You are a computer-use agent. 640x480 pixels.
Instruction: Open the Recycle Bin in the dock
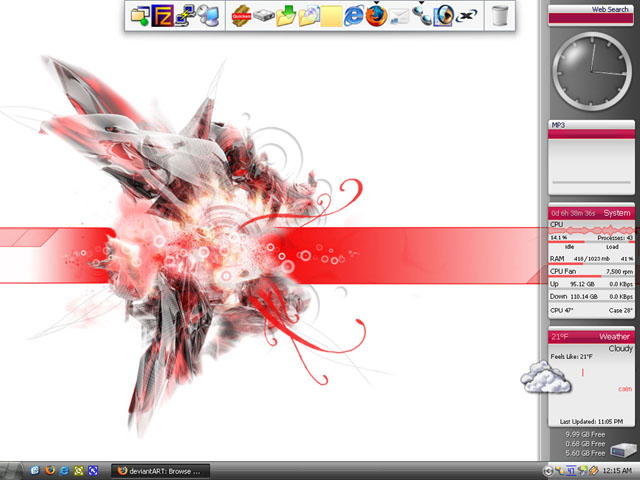[x=500, y=16]
